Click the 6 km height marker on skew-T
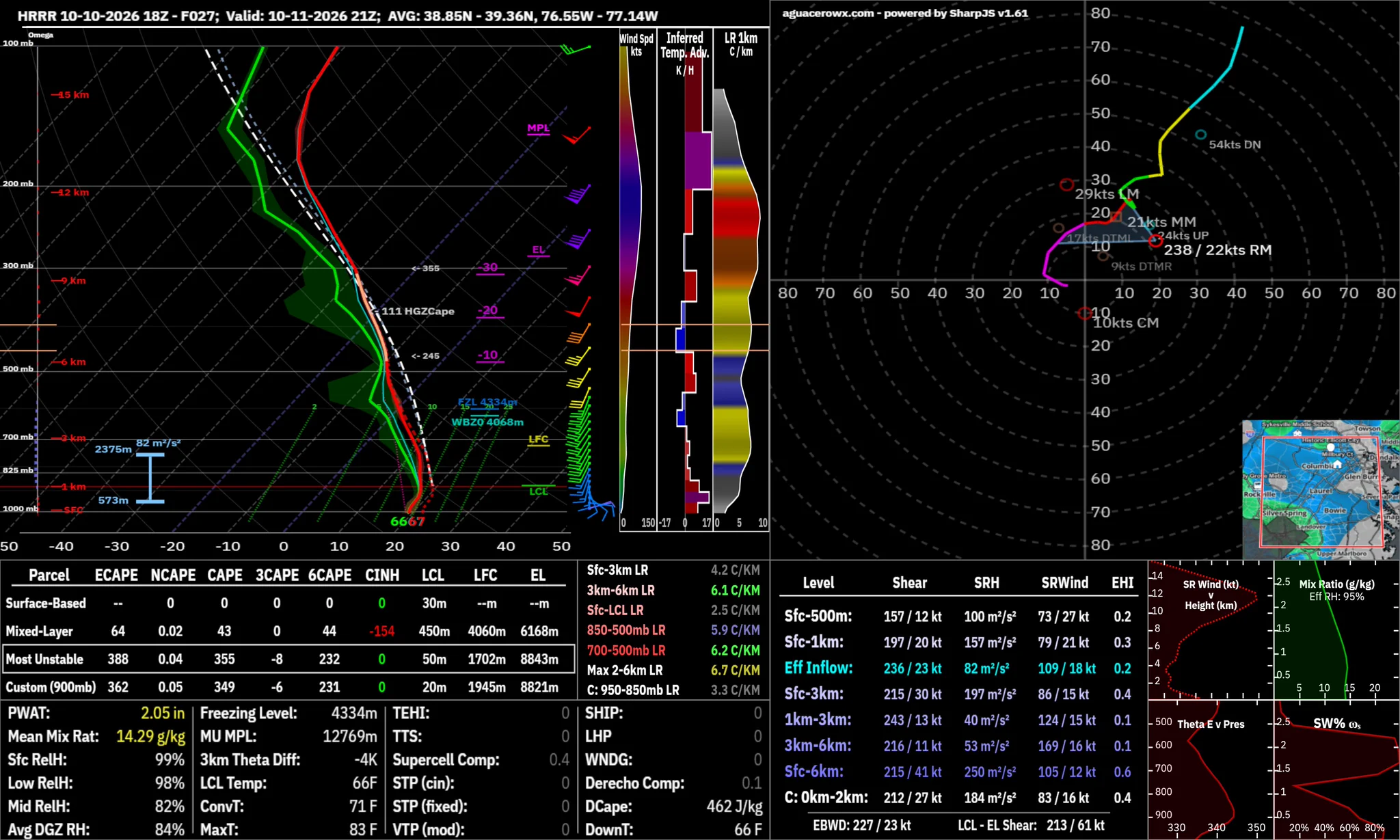This screenshot has height=840, width=1400. pos(70,362)
